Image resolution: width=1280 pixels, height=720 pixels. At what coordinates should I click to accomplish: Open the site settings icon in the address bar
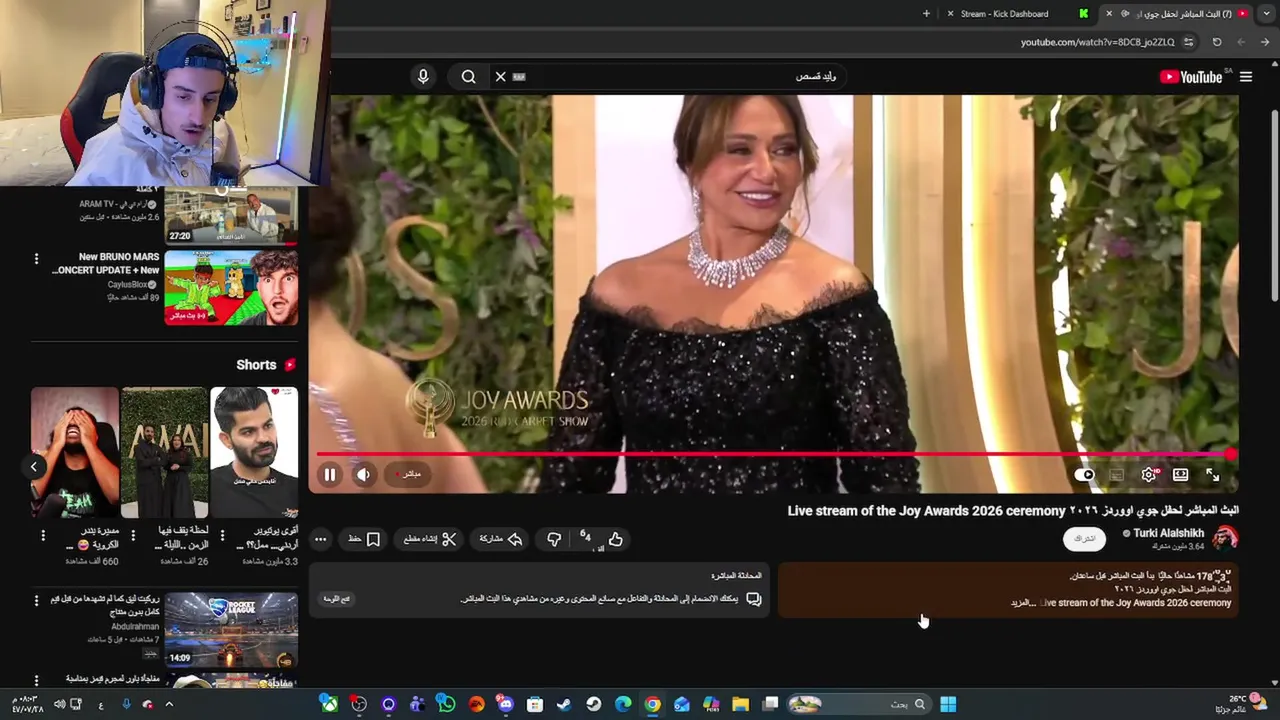click(1188, 42)
